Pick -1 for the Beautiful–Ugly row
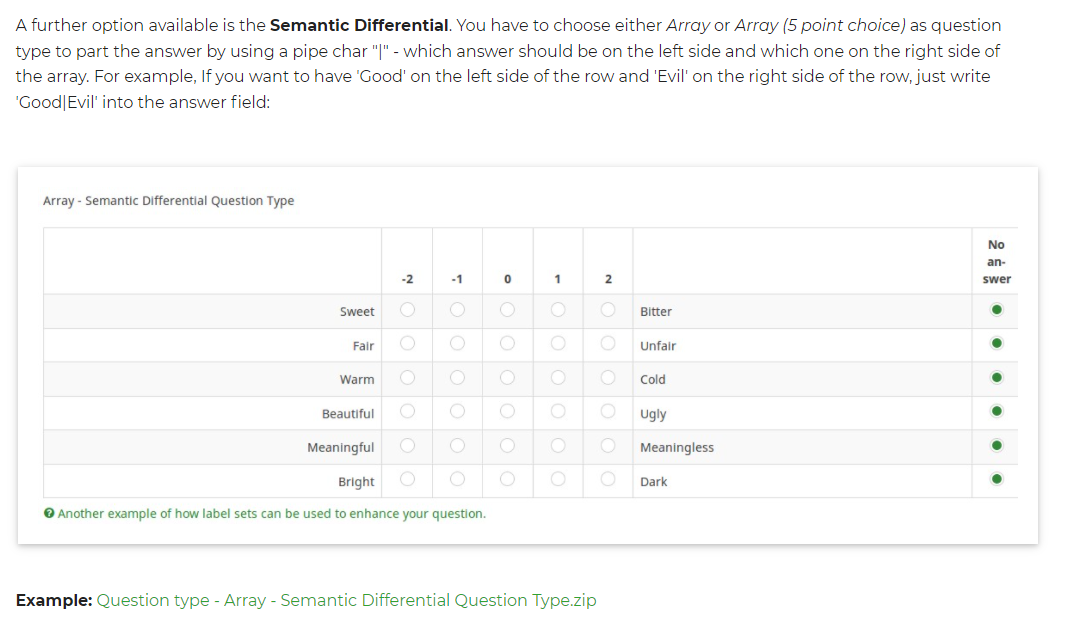This screenshot has width=1069, height=618. point(457,413)
